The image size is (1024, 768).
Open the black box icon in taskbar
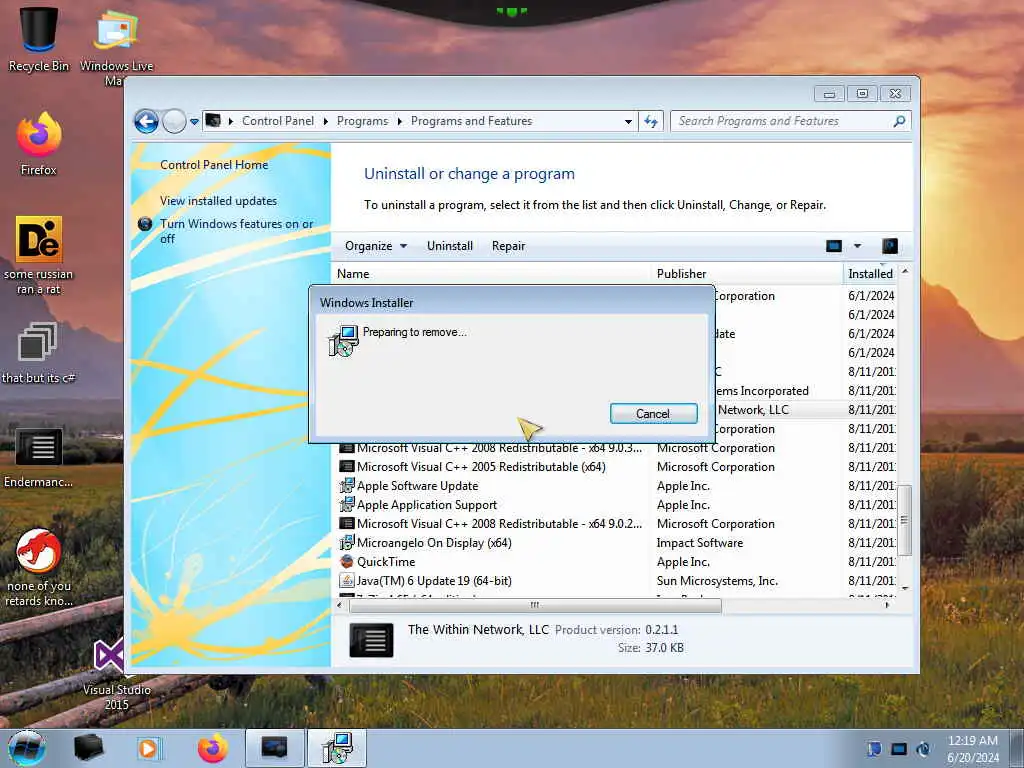(89, 748)
